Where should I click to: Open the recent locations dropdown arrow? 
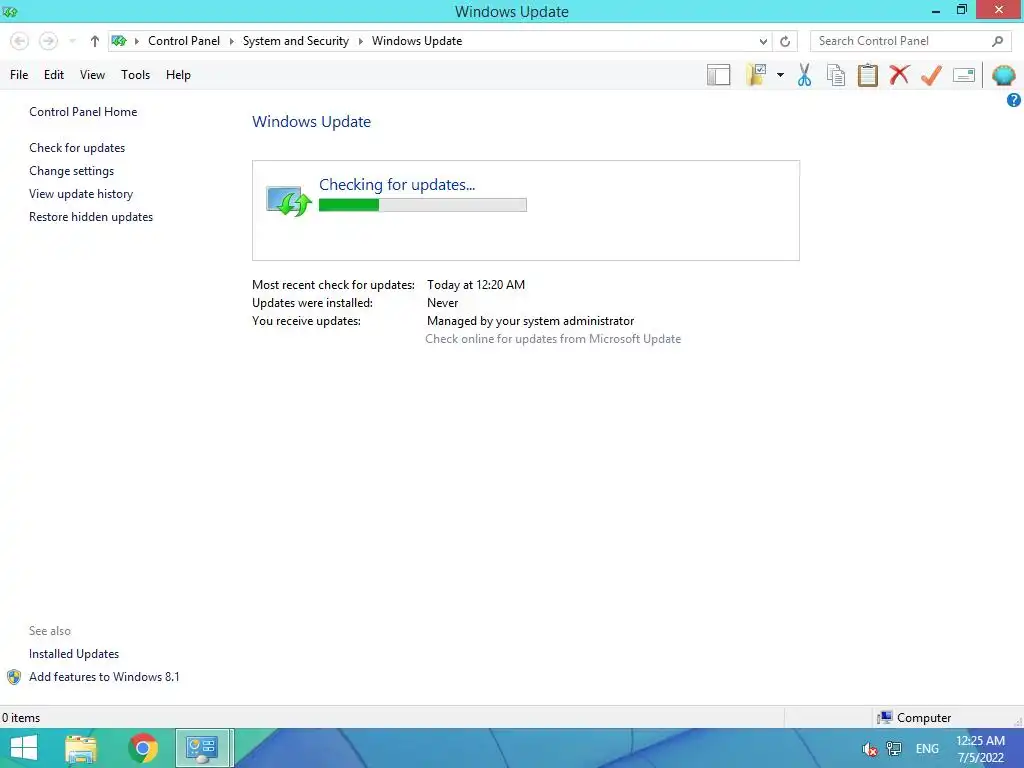coord(72,41)
